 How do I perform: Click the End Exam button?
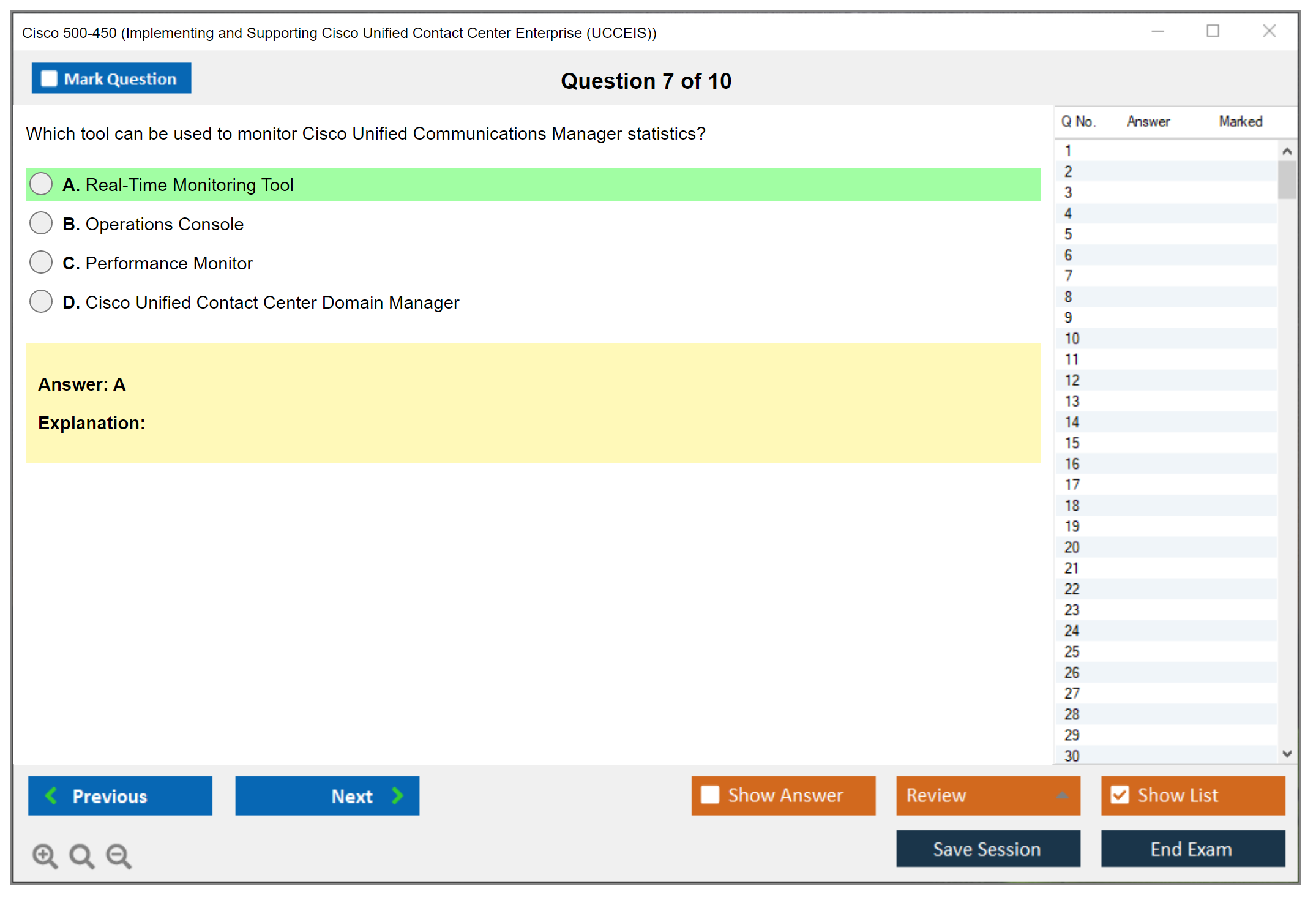pos(1192,849)
